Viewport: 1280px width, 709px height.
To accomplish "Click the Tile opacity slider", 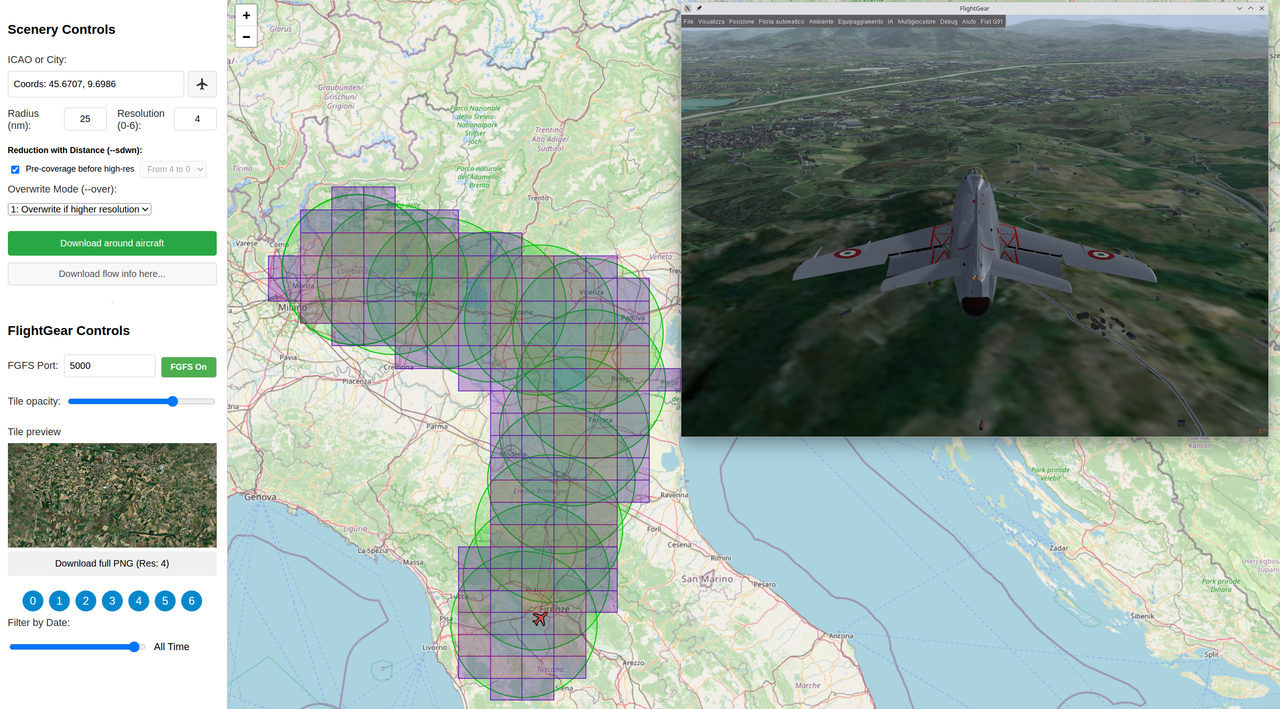I will (141, 401).
